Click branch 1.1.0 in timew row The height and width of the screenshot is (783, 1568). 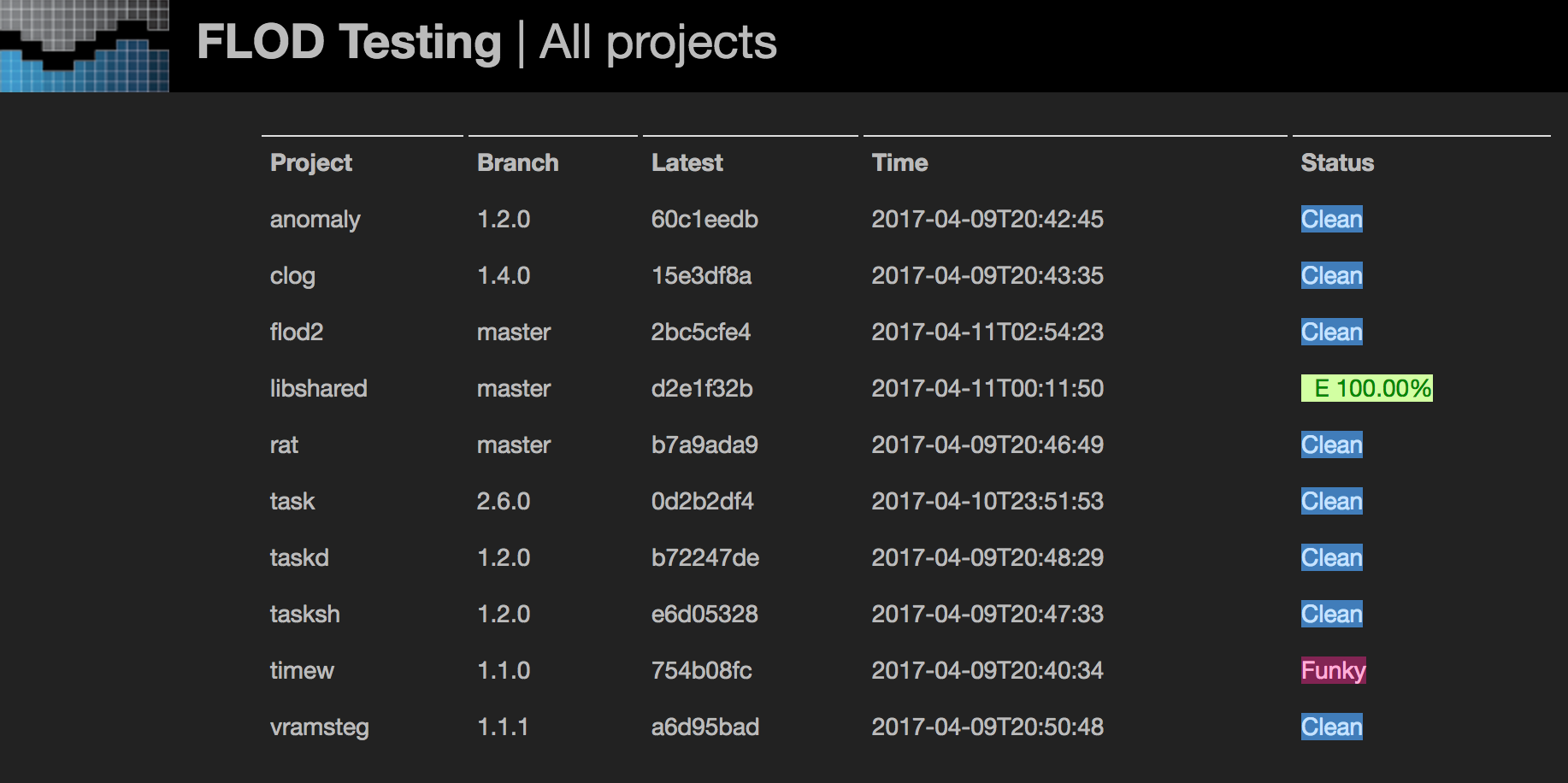tap(504, 670)
